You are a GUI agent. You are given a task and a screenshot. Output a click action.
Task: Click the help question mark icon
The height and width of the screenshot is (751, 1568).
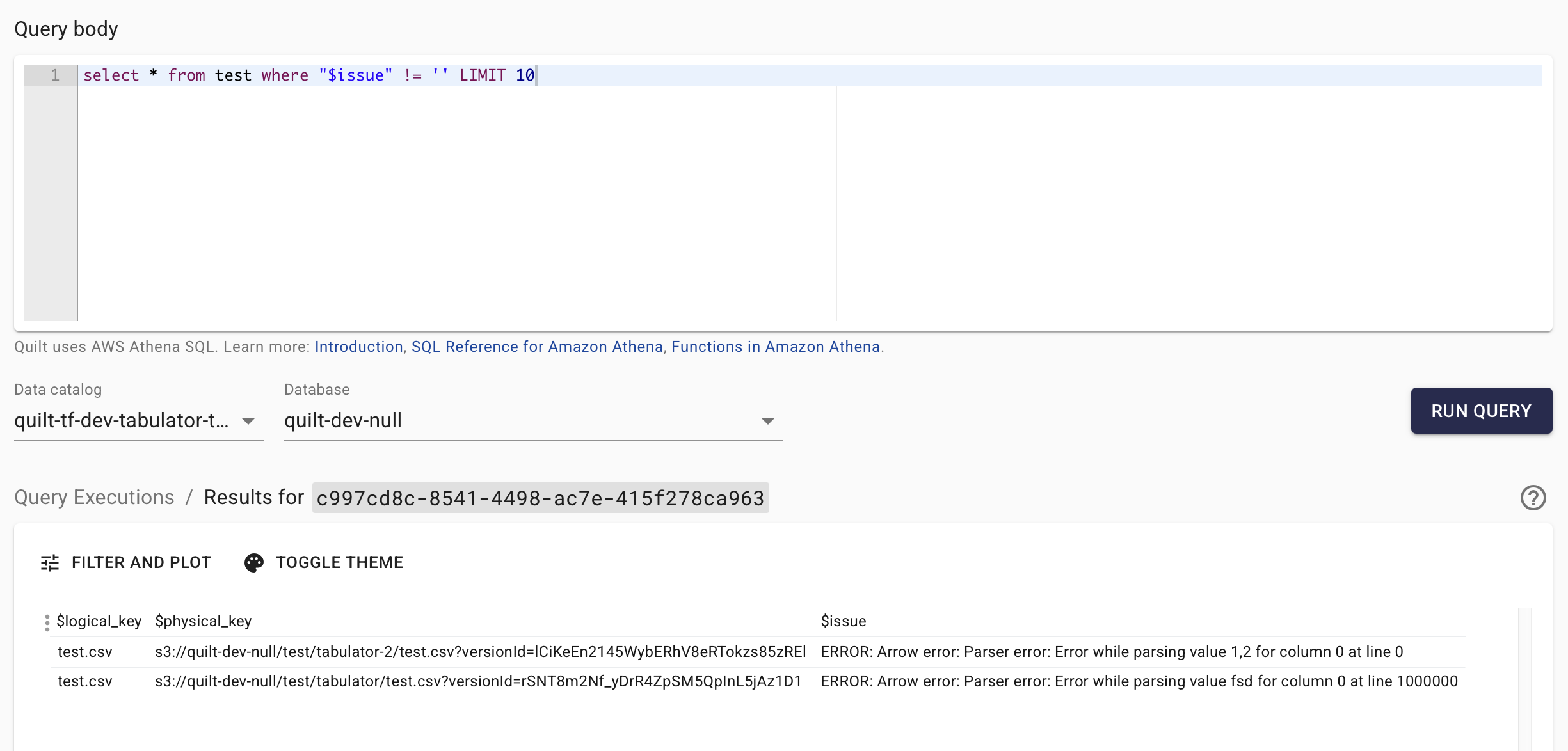[1533, 498]
